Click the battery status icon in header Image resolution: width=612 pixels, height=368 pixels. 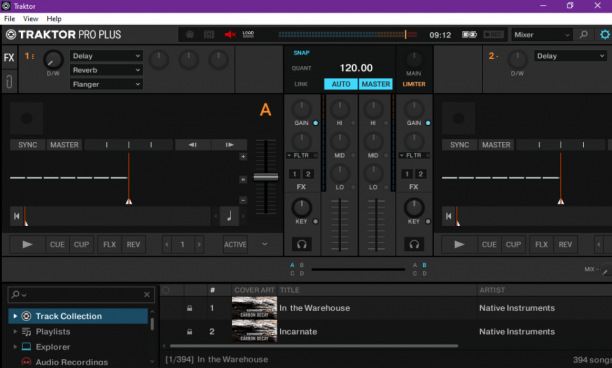(470, 35)
